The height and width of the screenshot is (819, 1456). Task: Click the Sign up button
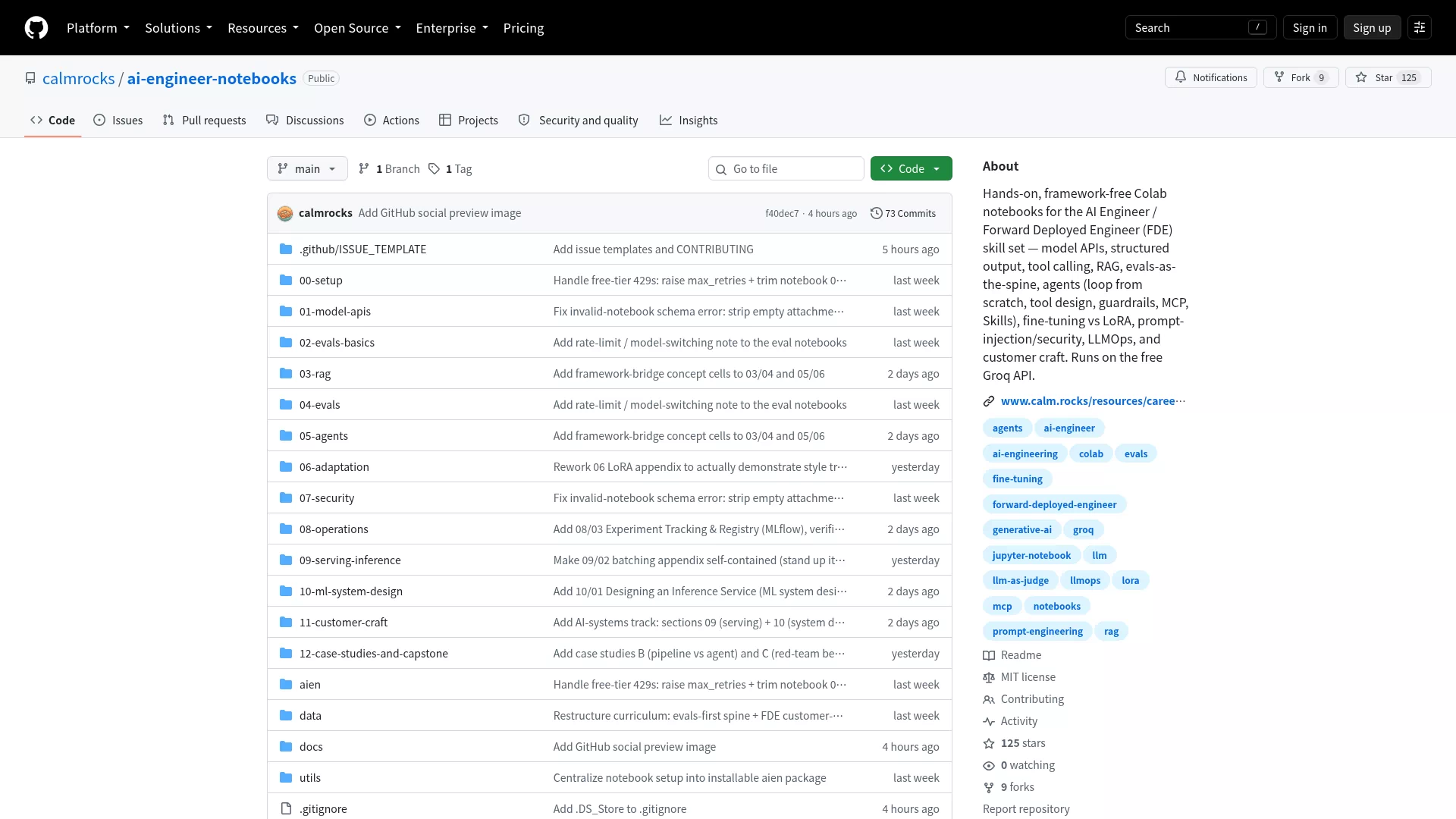pos(1372,28)
